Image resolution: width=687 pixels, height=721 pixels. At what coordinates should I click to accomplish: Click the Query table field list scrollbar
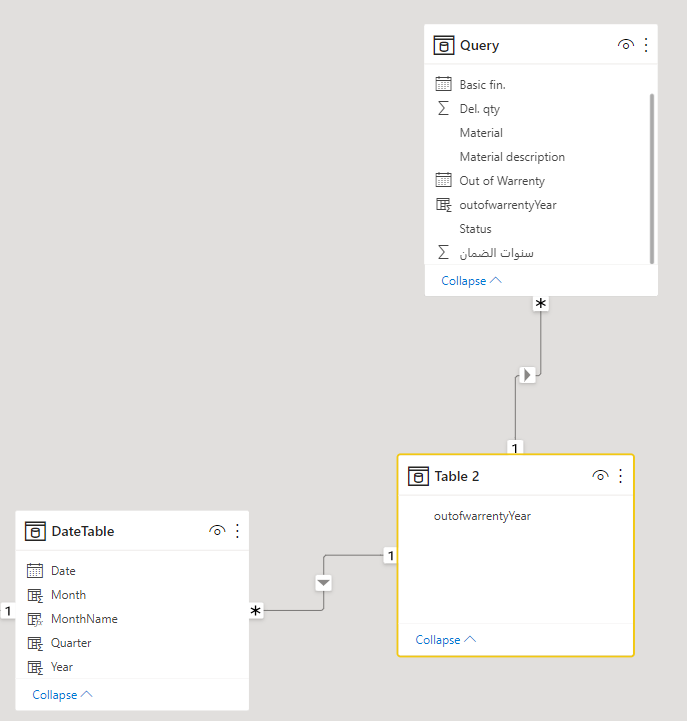pyautogui.click(x=652, y=178)
